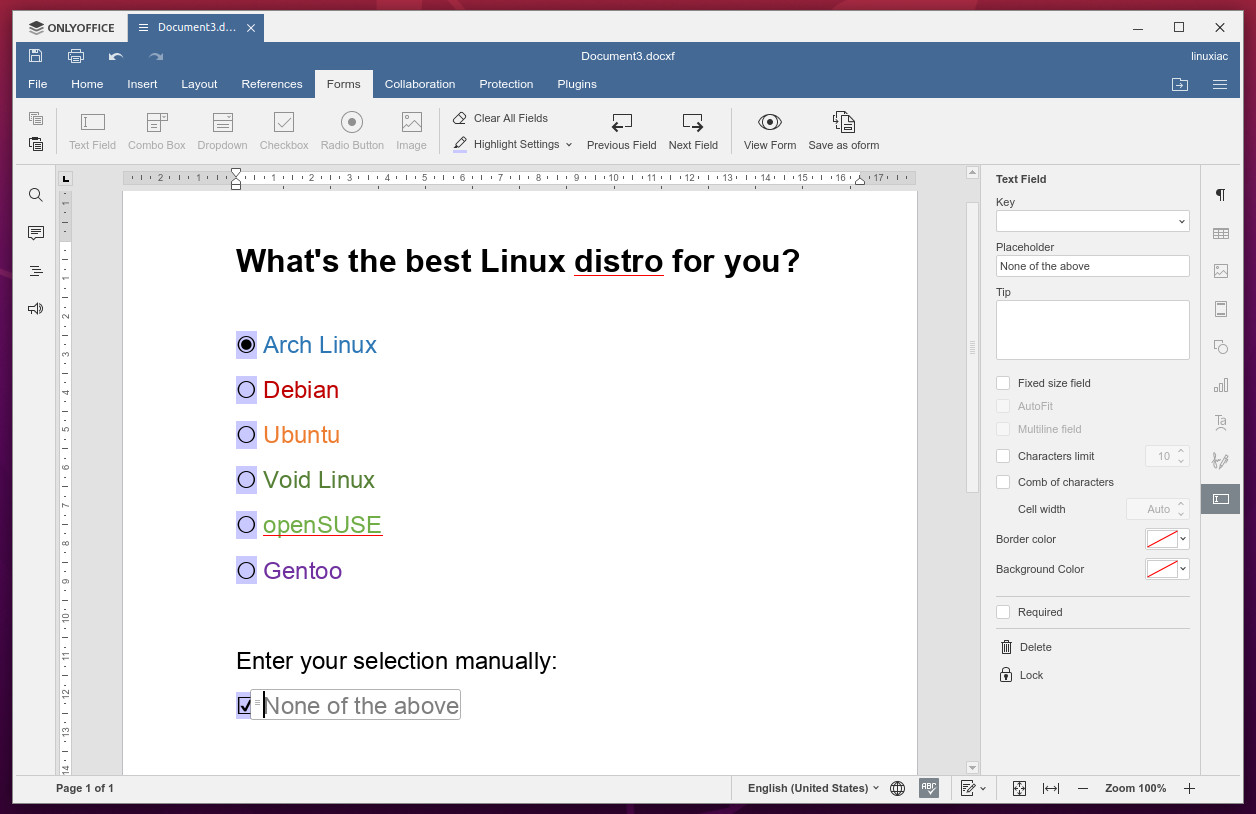Click Save as oform
1256x814 pixels.
click(844, 131)
